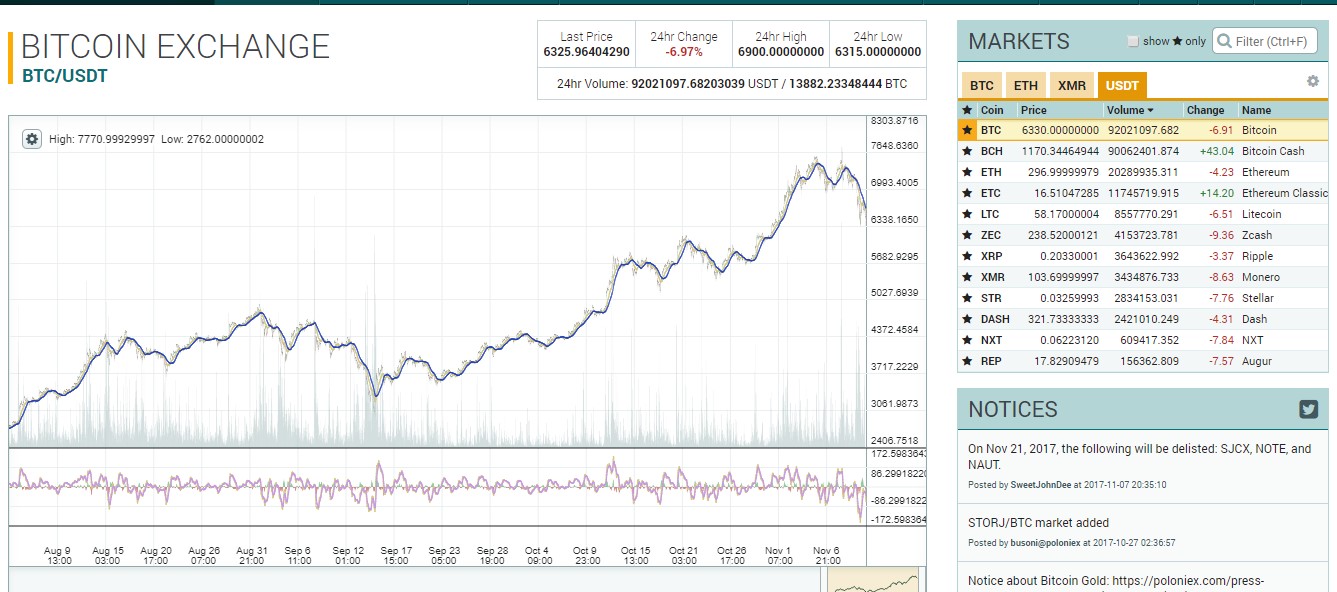Viewport: 1337px width, 592px height.
Task: Switch to the ETH markets tab
Action: click(1026, 85)
